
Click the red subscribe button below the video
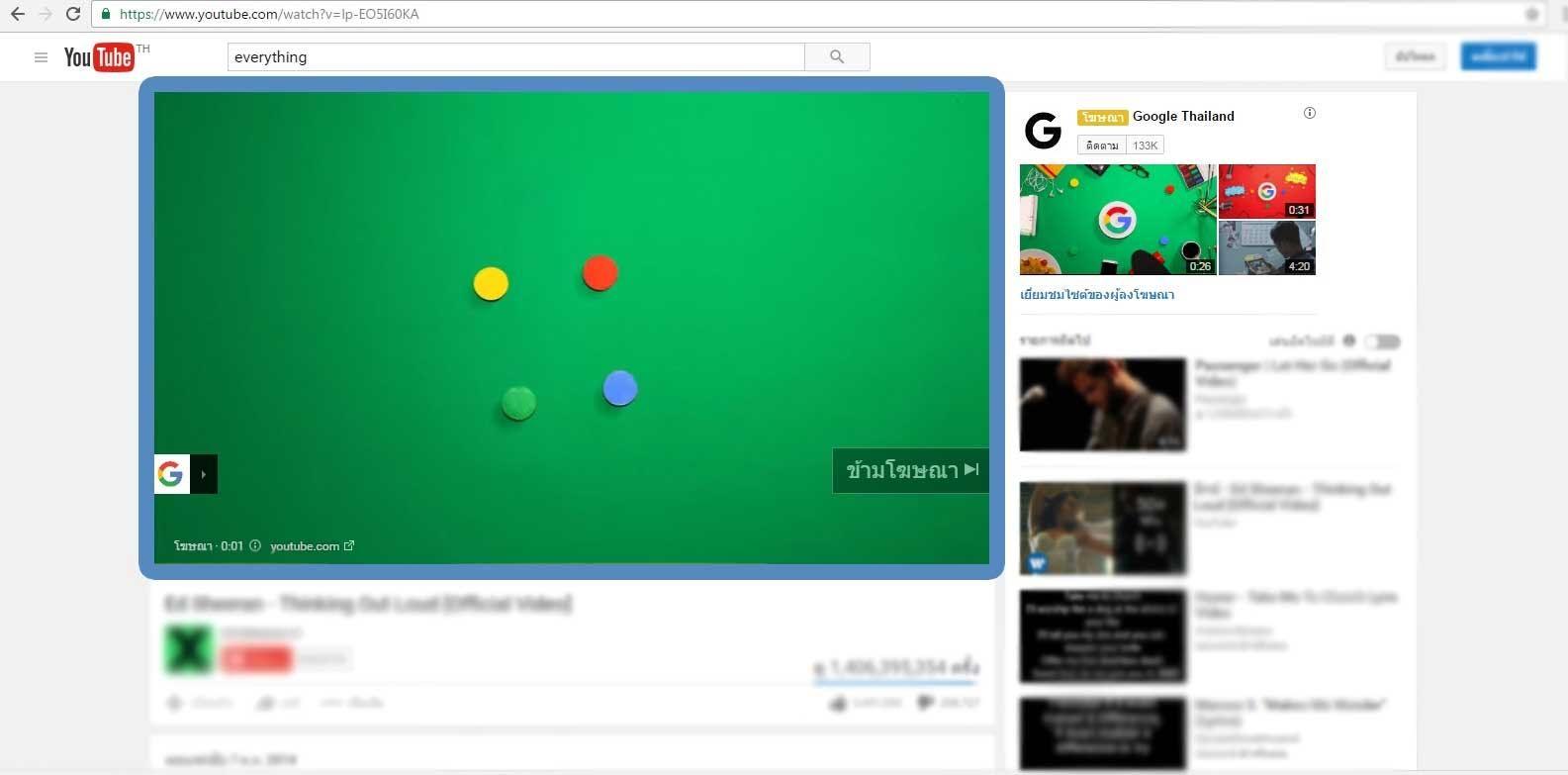coord(256,658)
